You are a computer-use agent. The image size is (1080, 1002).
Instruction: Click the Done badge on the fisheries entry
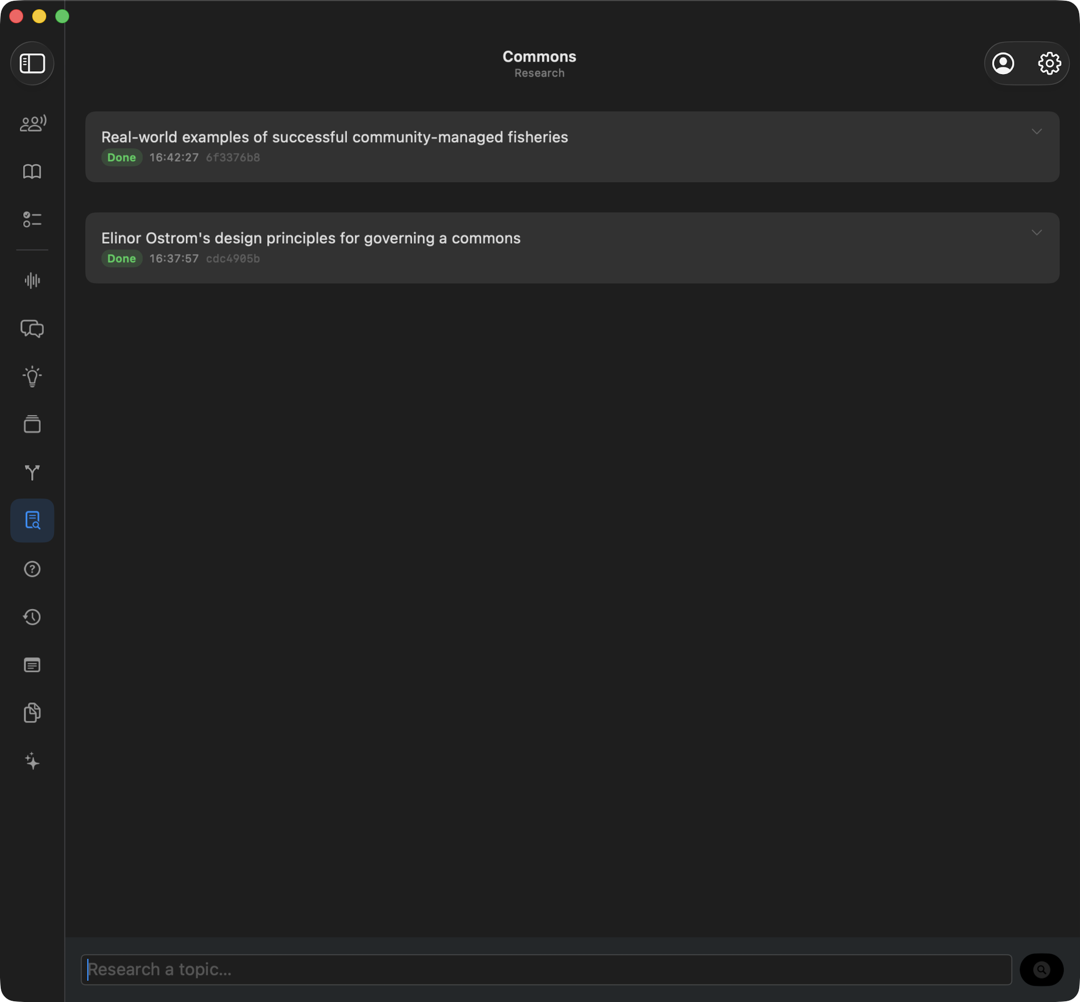(122, 158)
